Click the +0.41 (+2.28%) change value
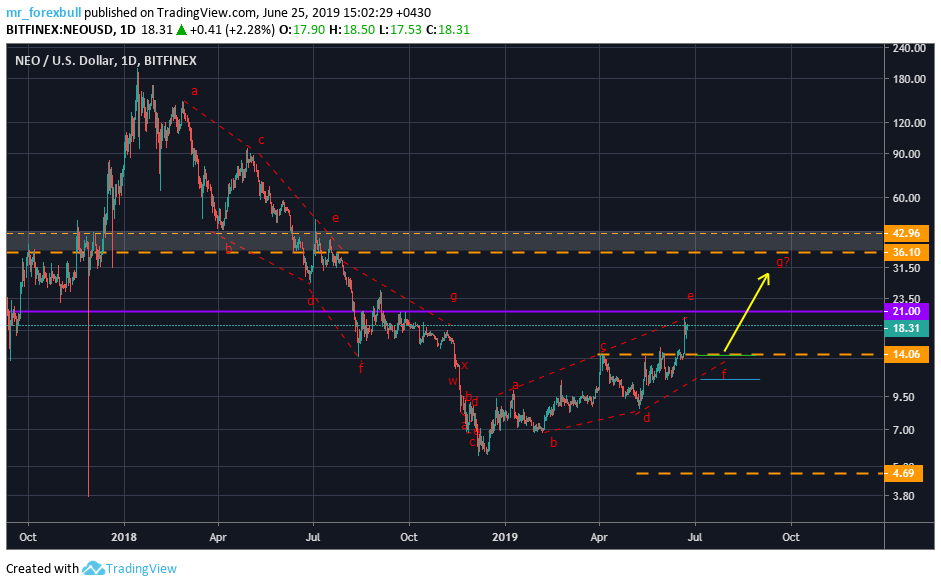 (x=232, y=29)
